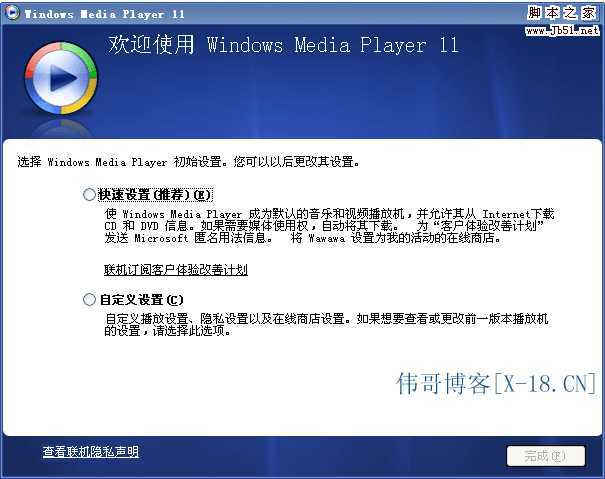This screenshot has width=605, height=479.
Task: Select the 快速设置(推荐) radio button
Action: (89, 194)
